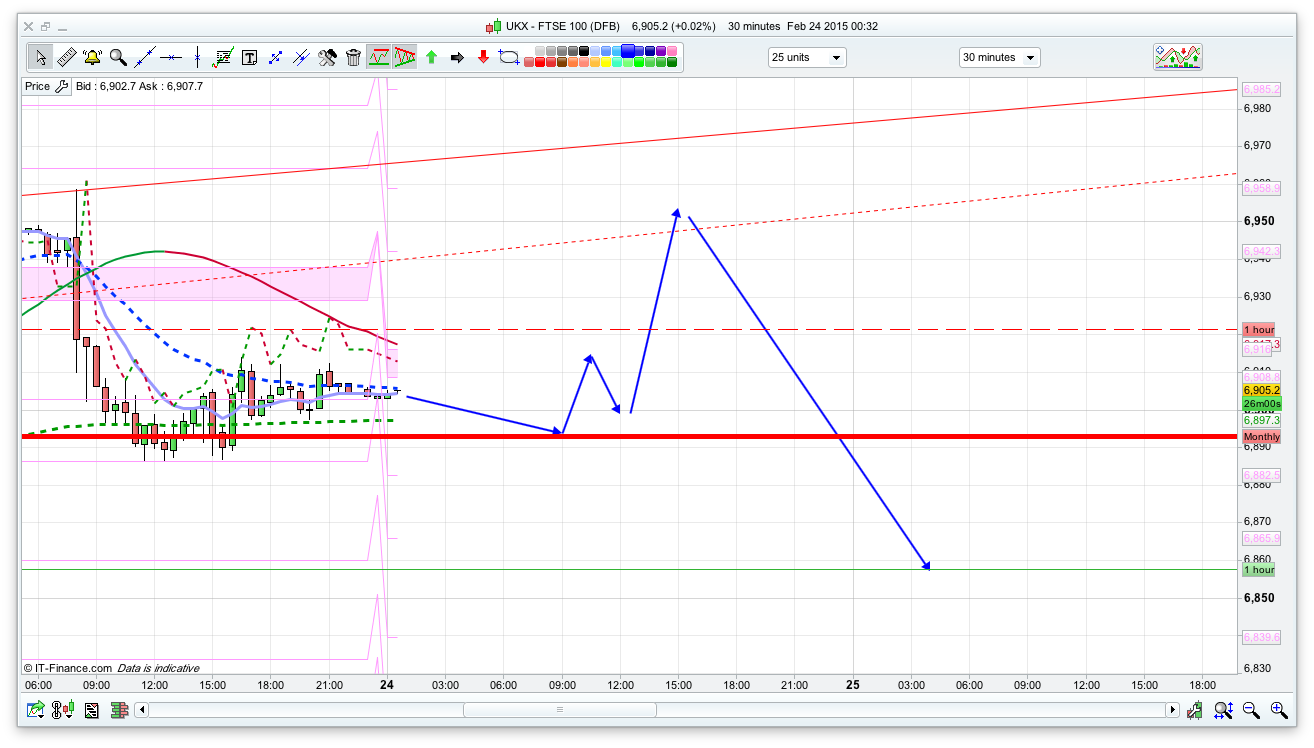Select the text annotation tool
This screenshot has height=748, width=1314.
click(x=249, y=57)
